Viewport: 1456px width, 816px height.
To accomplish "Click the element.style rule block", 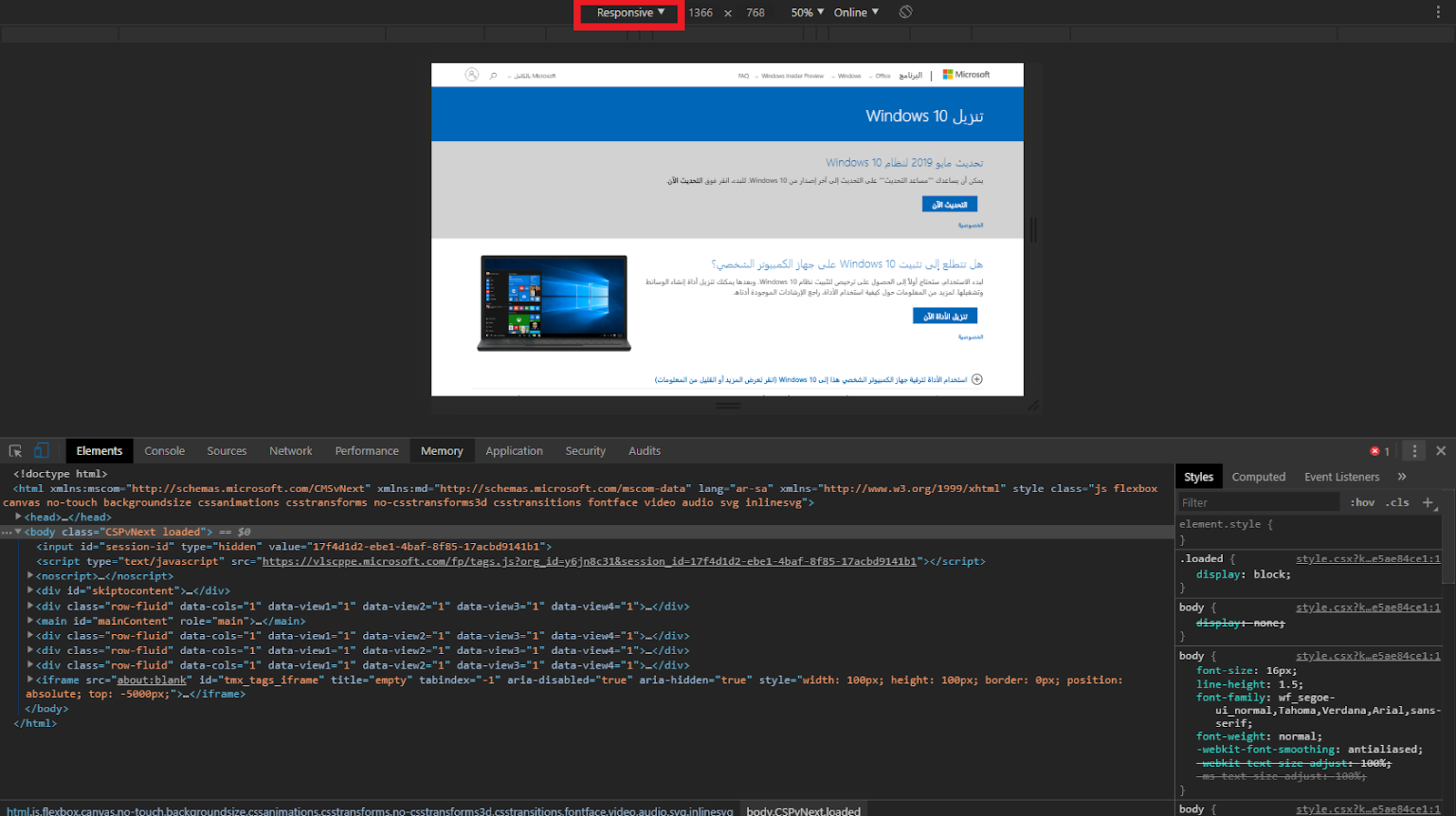I will coord(1310,531).
